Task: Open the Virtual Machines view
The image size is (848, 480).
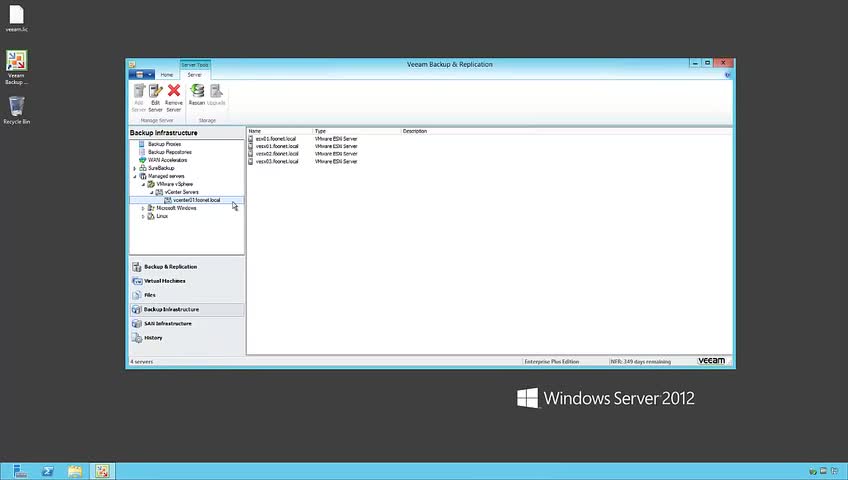Action: (187, 281)
